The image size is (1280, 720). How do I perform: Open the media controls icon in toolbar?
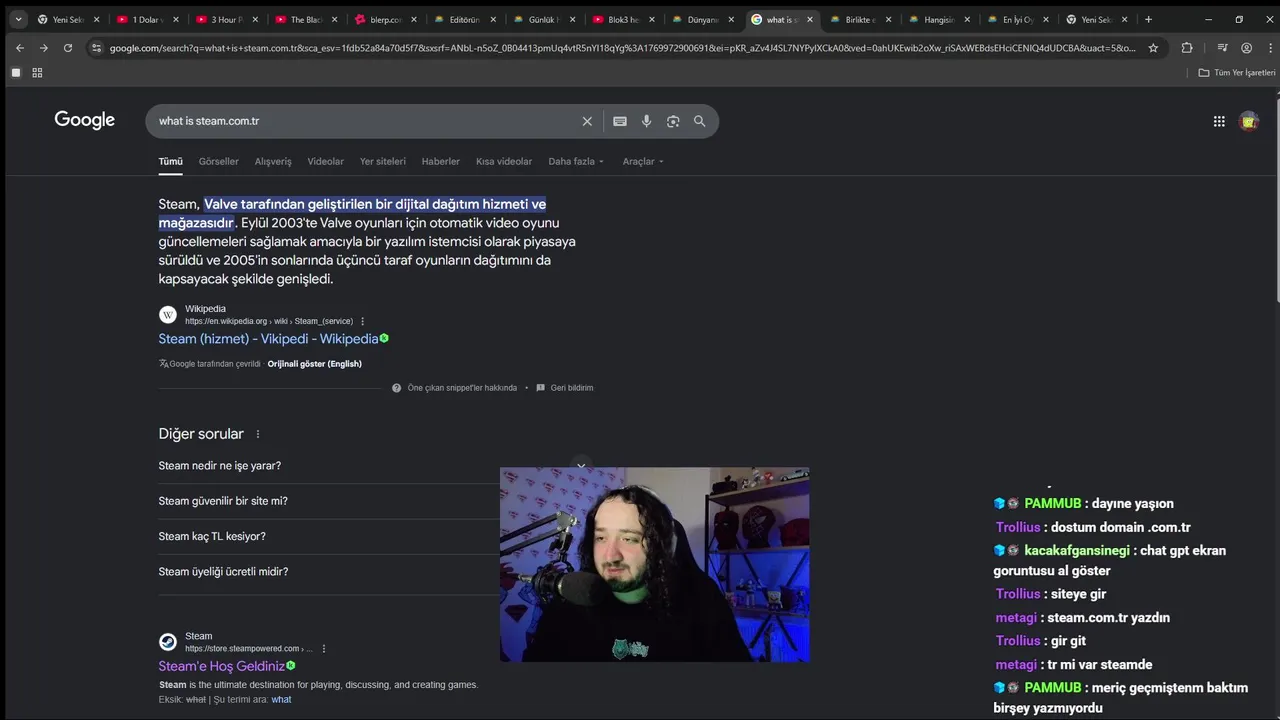click(x=1222, y=48)
